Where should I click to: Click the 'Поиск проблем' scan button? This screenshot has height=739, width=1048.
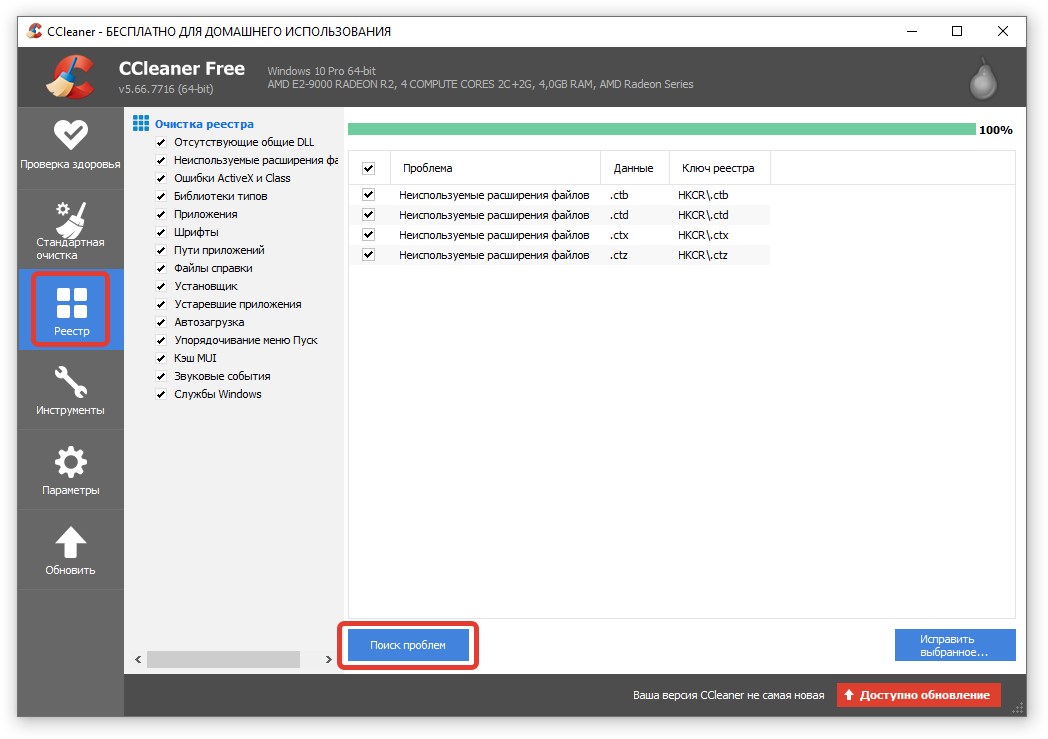pos(408,645)
